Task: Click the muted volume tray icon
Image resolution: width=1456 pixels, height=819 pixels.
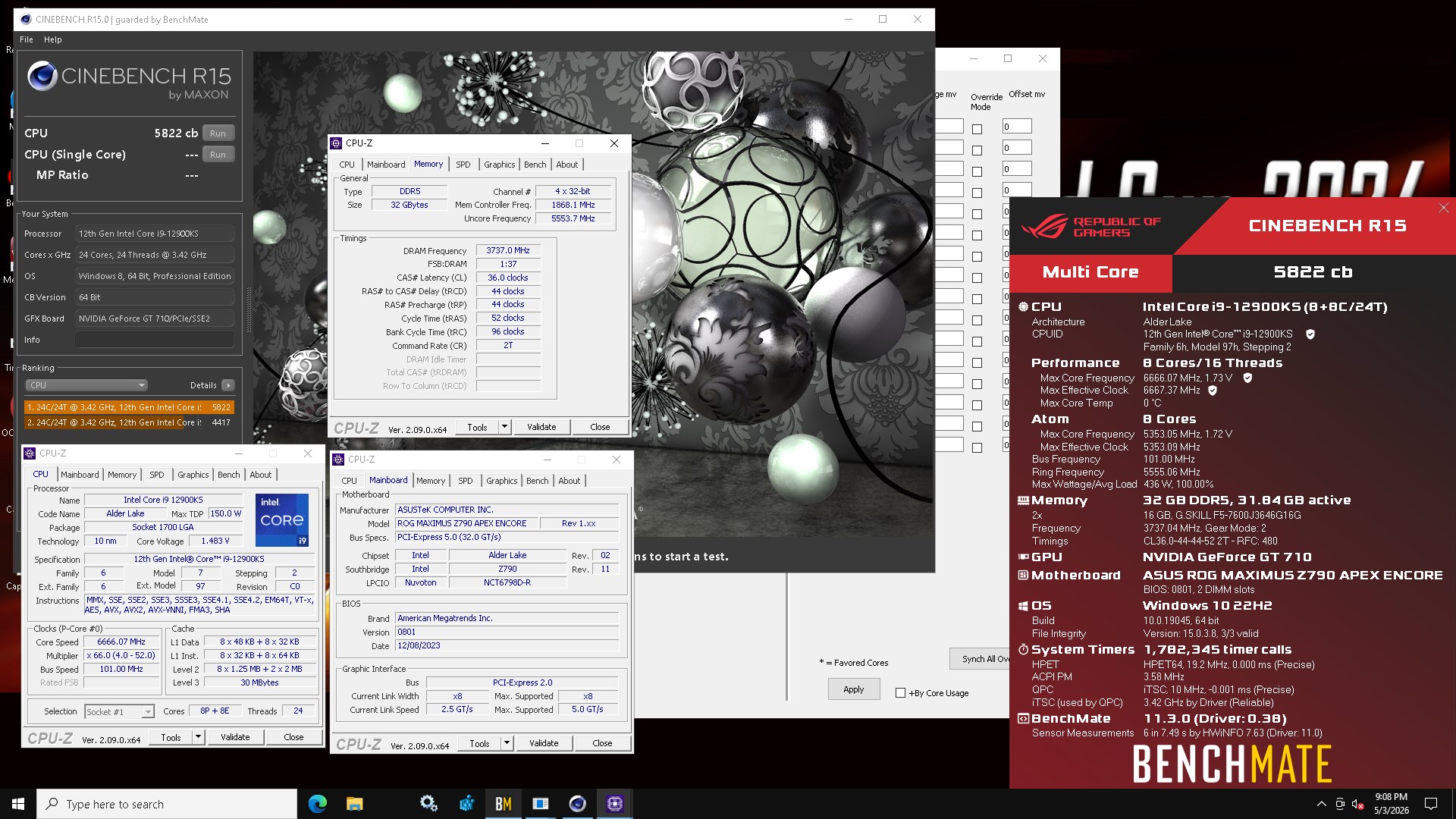Action: (x=1357, y=804)
